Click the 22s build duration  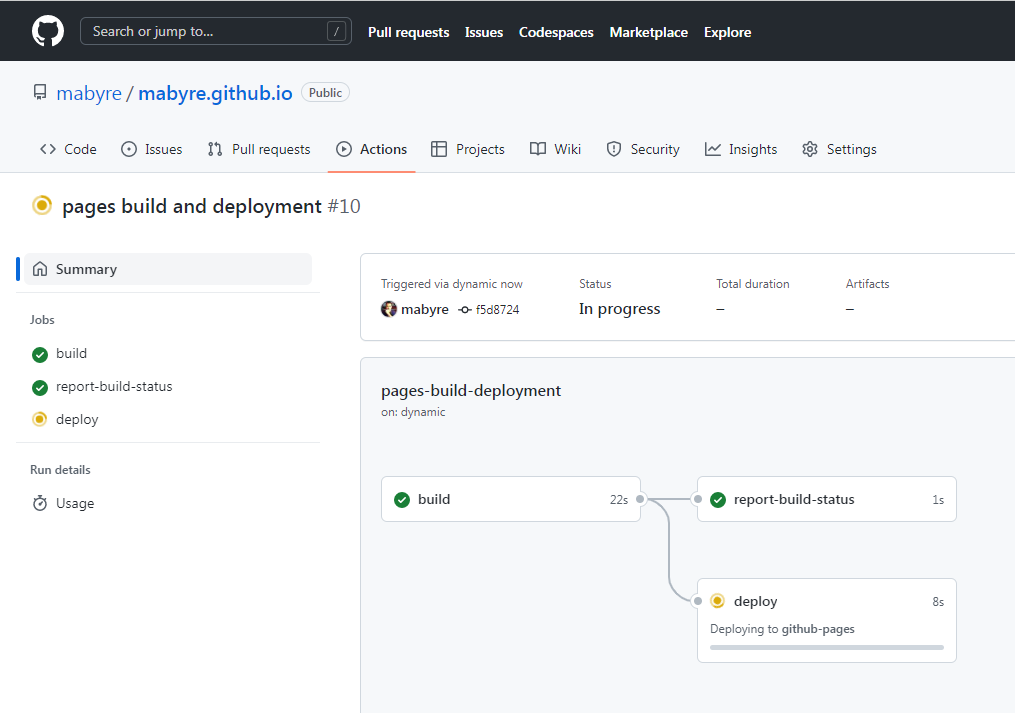[618, 500]
